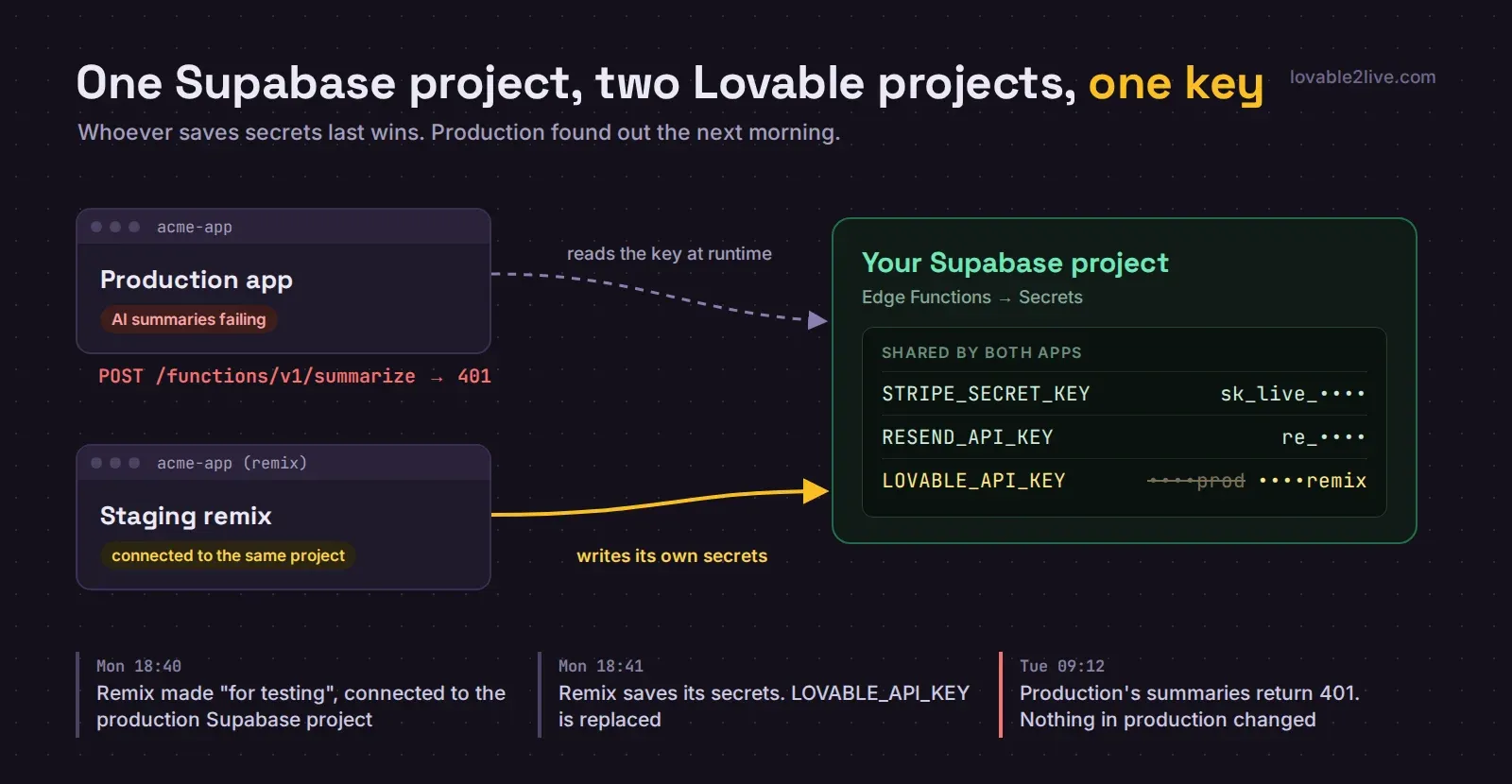This screenshot has height=784, width=1512.
Task: Click the "Tue 09:12" timestamp
Action: point(1062,666)
